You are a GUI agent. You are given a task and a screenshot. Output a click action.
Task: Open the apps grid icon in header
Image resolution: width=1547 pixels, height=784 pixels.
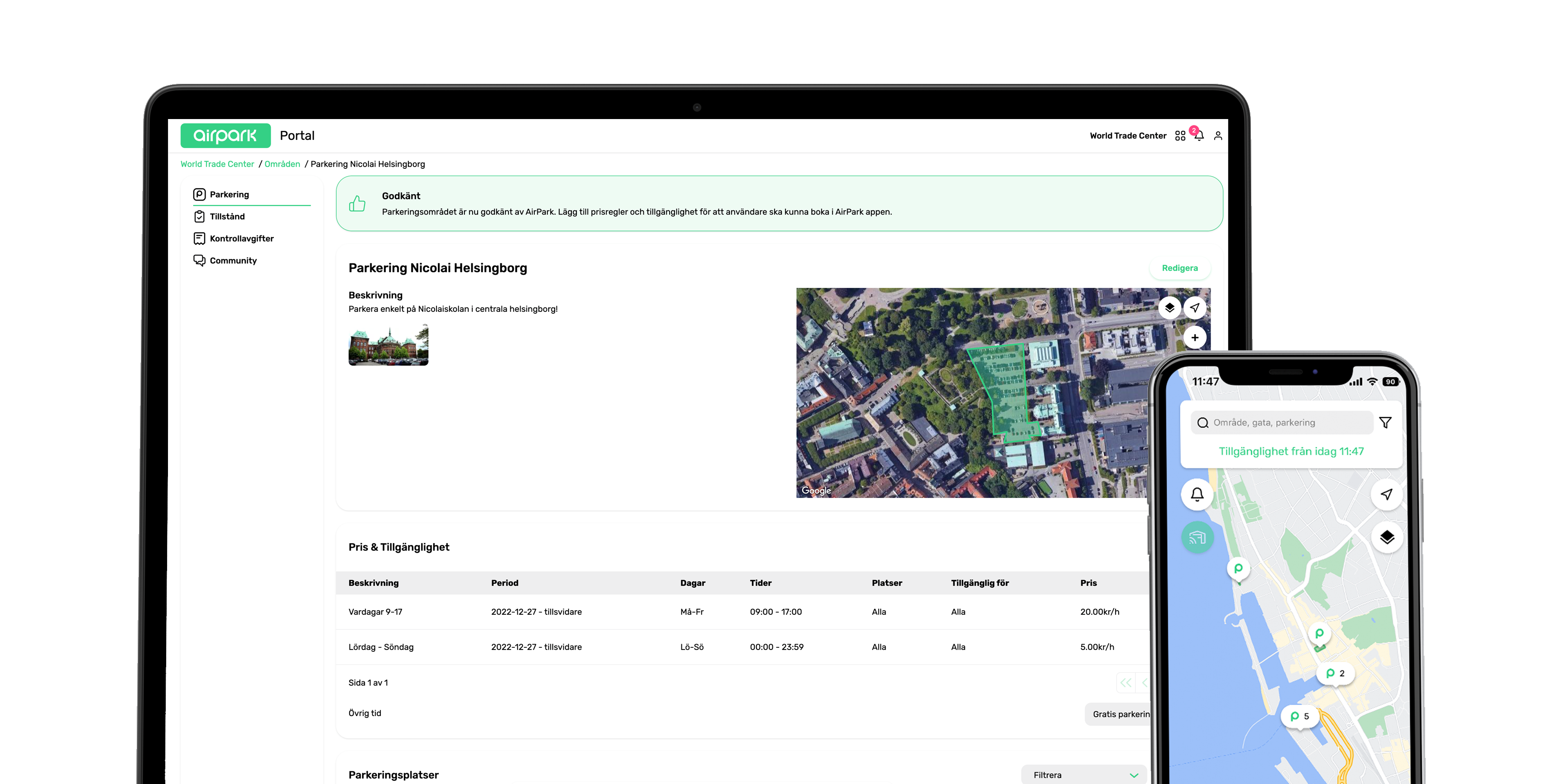[x=1180, y=136]
